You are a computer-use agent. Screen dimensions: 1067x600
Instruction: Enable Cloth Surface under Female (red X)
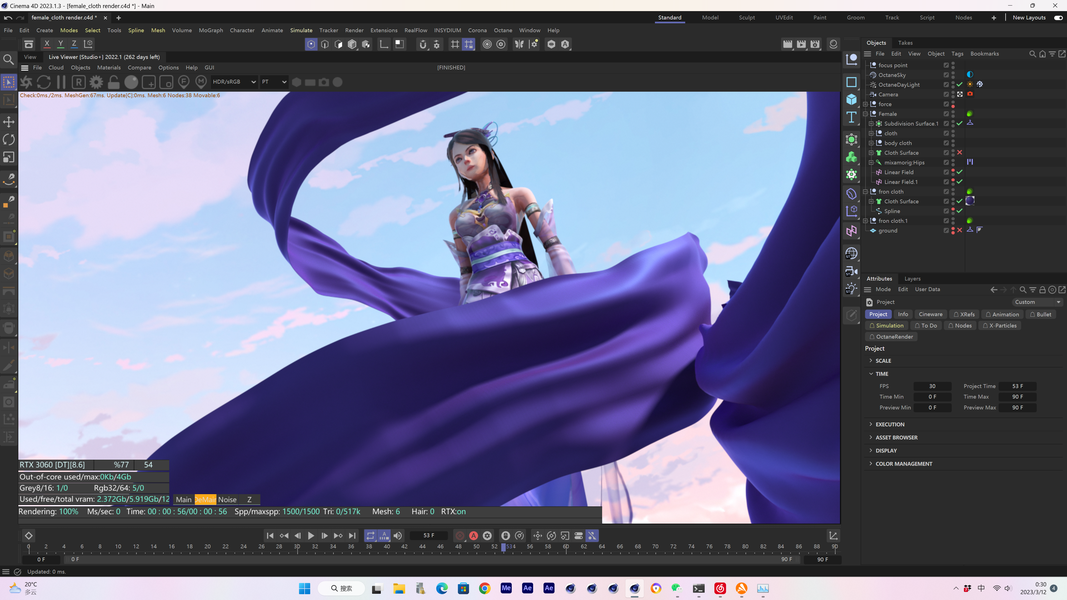coord(959,153)
